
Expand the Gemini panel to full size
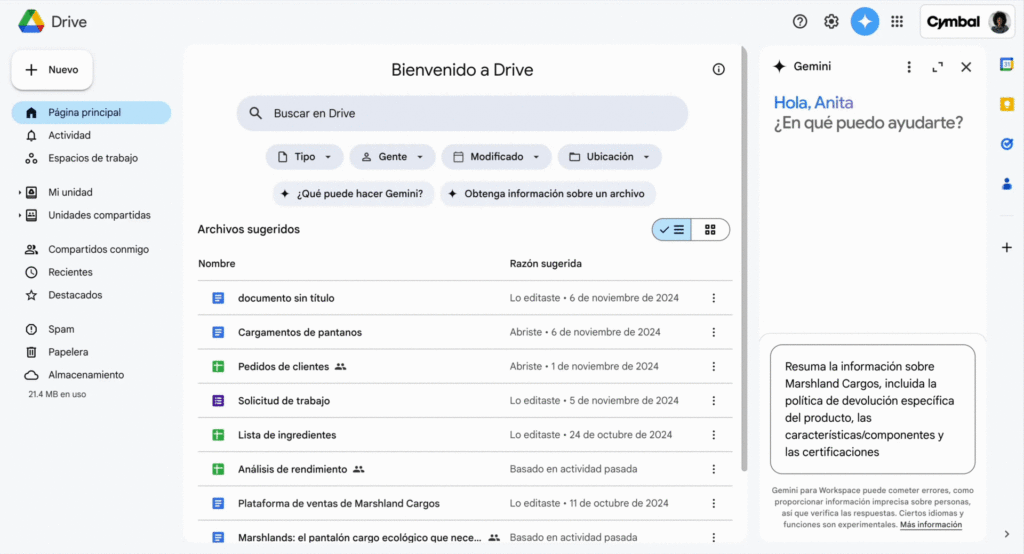point(937,67)
